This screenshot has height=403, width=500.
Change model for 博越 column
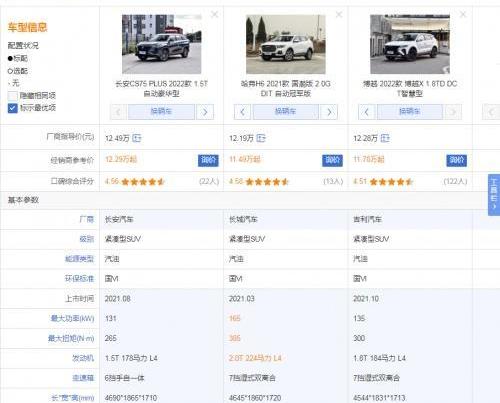click(410, 112)
